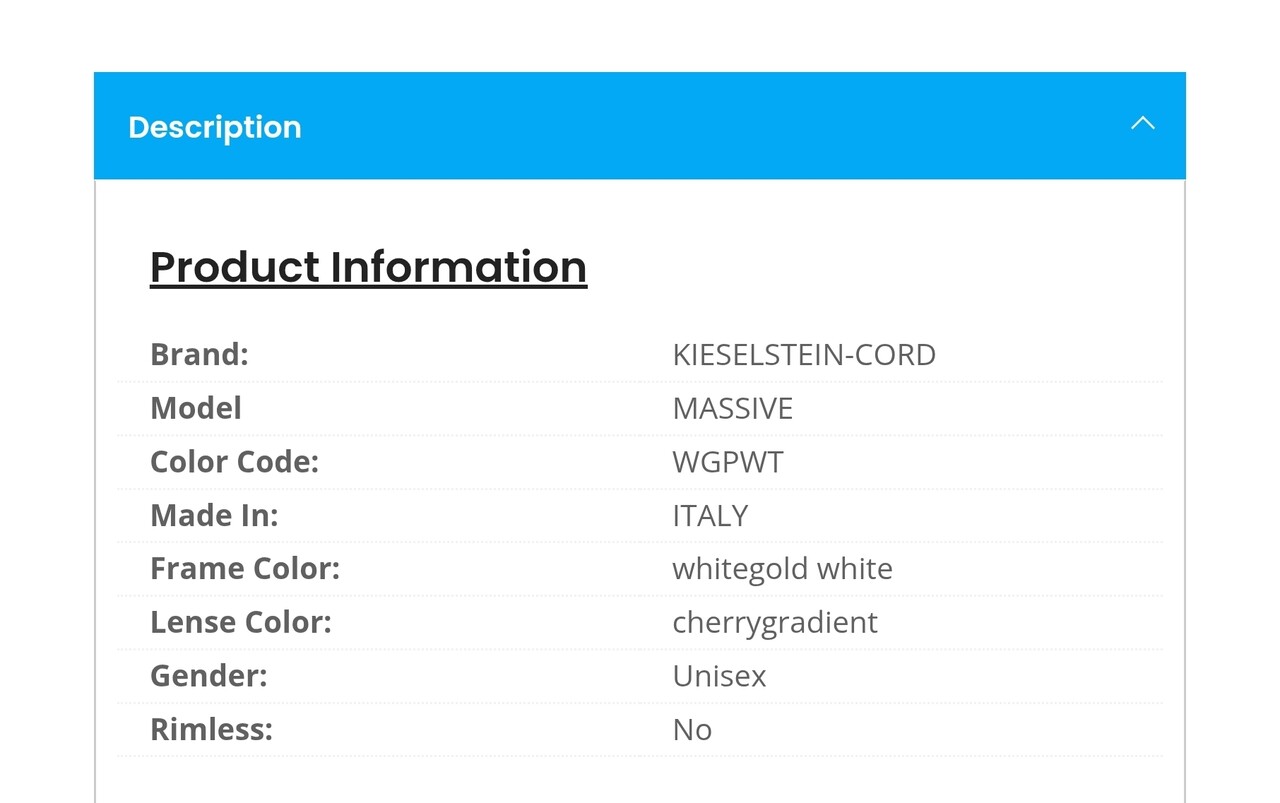Click the Rimless: label
The width and height of the screenshot is (1280, 803).
pyautogui.click(x=211, y=729)
